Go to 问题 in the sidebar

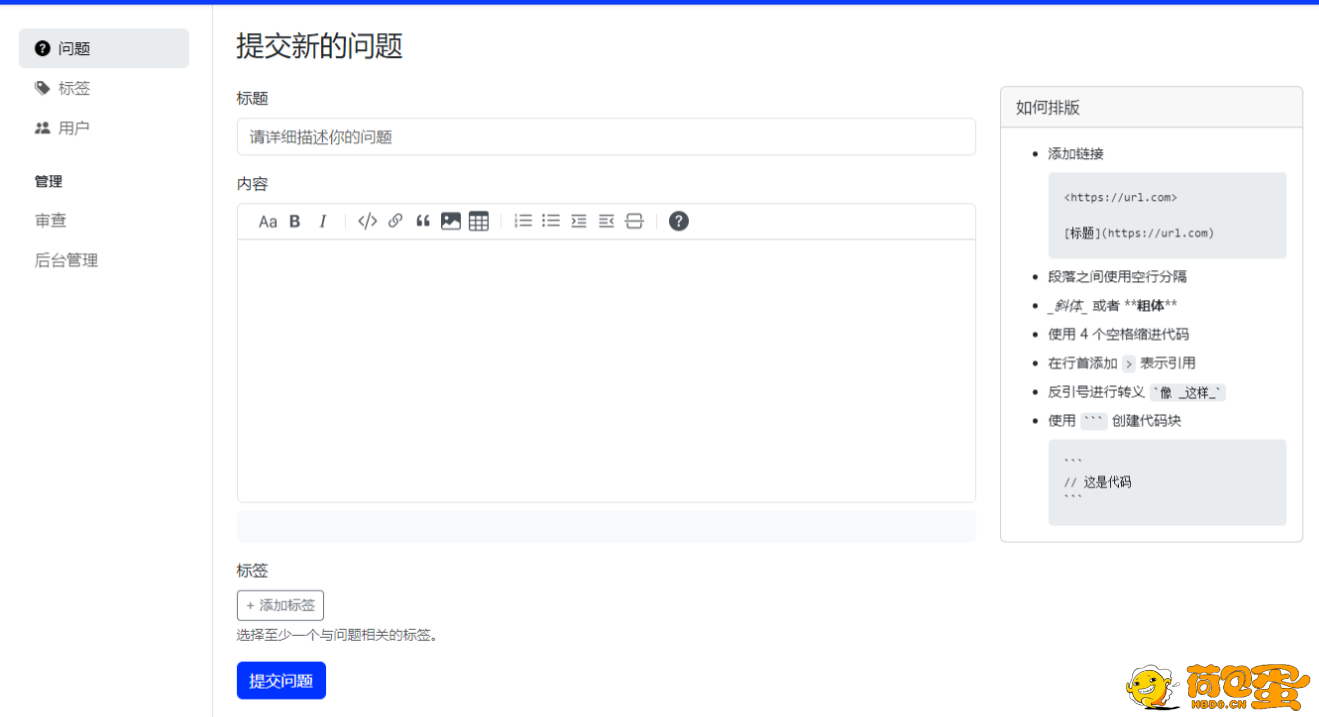104,48
